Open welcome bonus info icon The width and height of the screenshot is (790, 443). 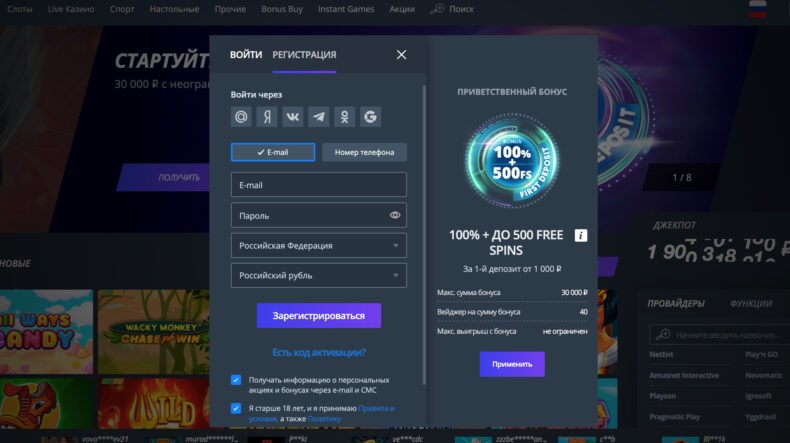coord(581,235)
